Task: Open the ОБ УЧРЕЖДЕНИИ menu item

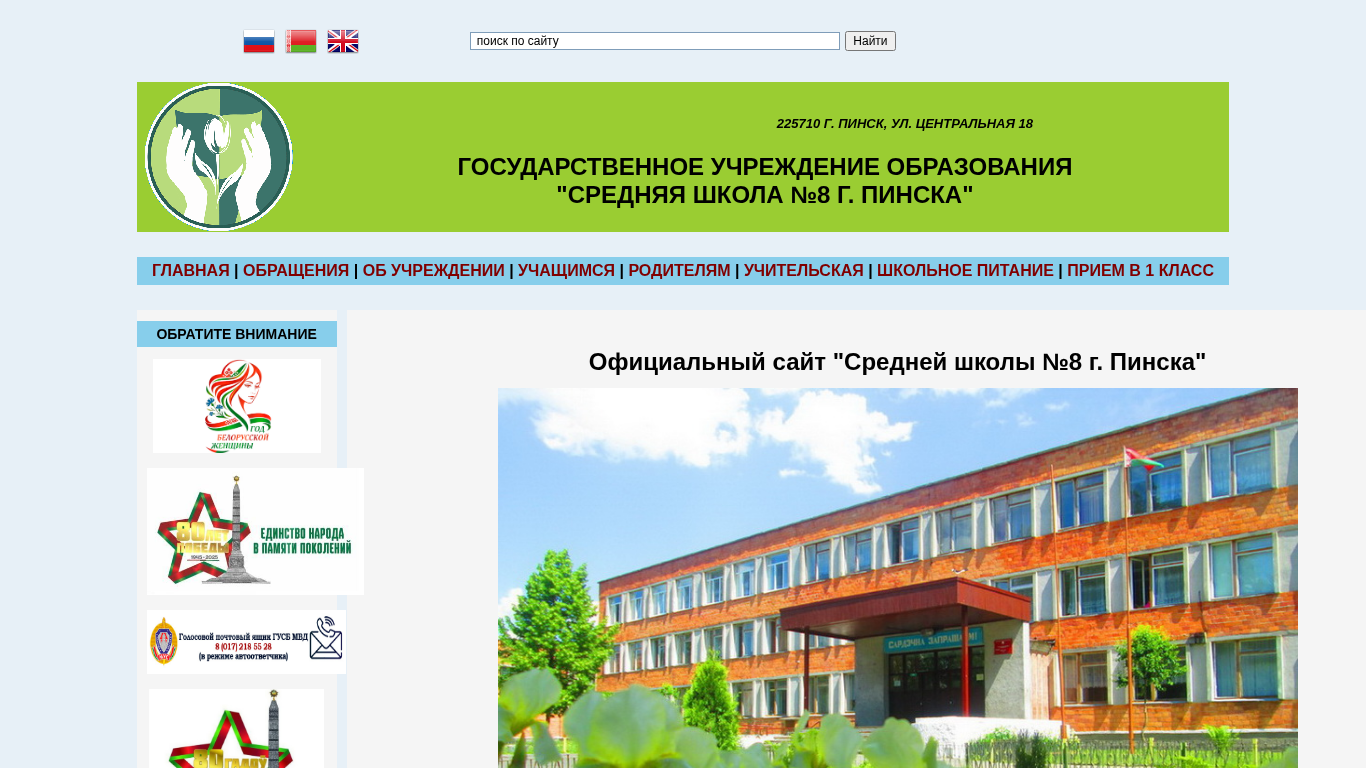Action: point(434,271)
